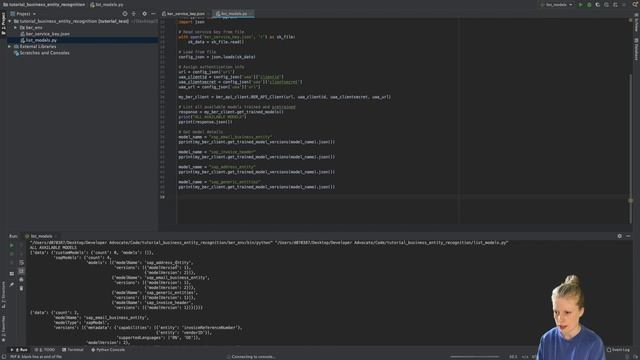This screenshot has width=640, height=360.
Task: Open the Terminal tool window
Action: tap(73, 350)
